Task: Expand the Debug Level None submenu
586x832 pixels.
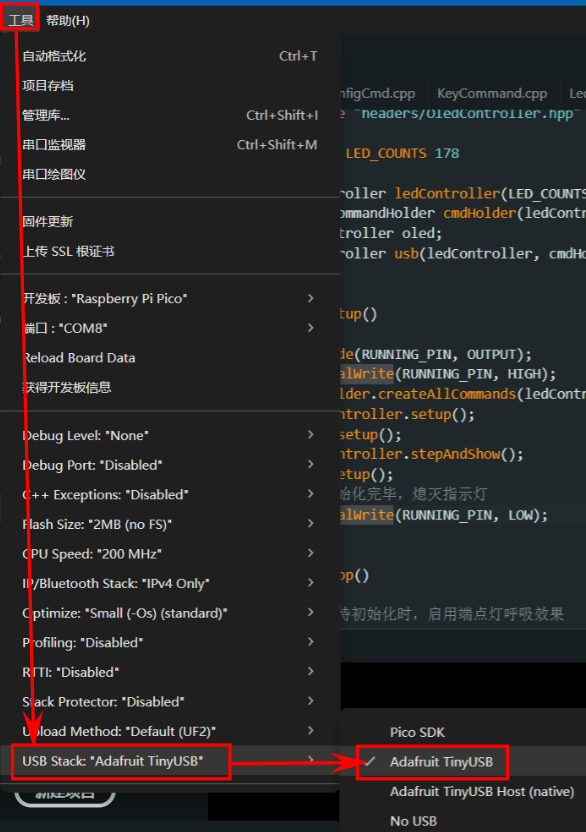Action: pos(170,435)
